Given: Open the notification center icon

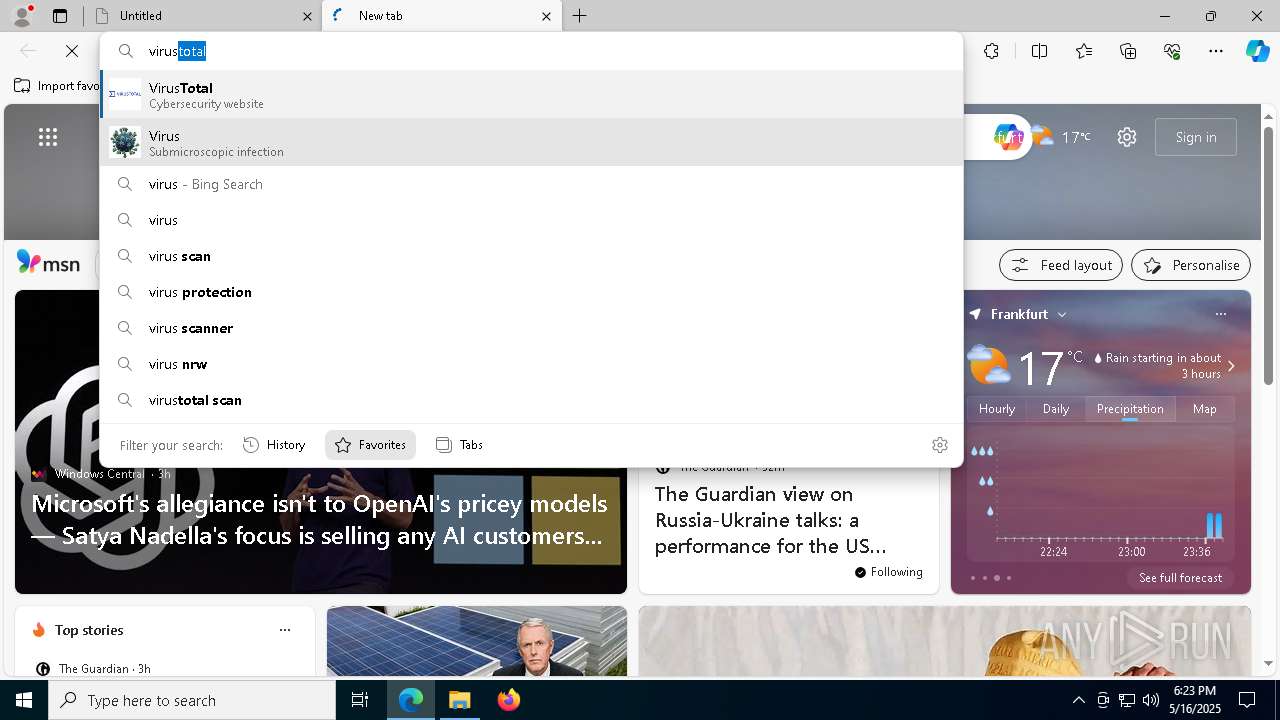Looking at the screenshot, I should click(1247, 700).
